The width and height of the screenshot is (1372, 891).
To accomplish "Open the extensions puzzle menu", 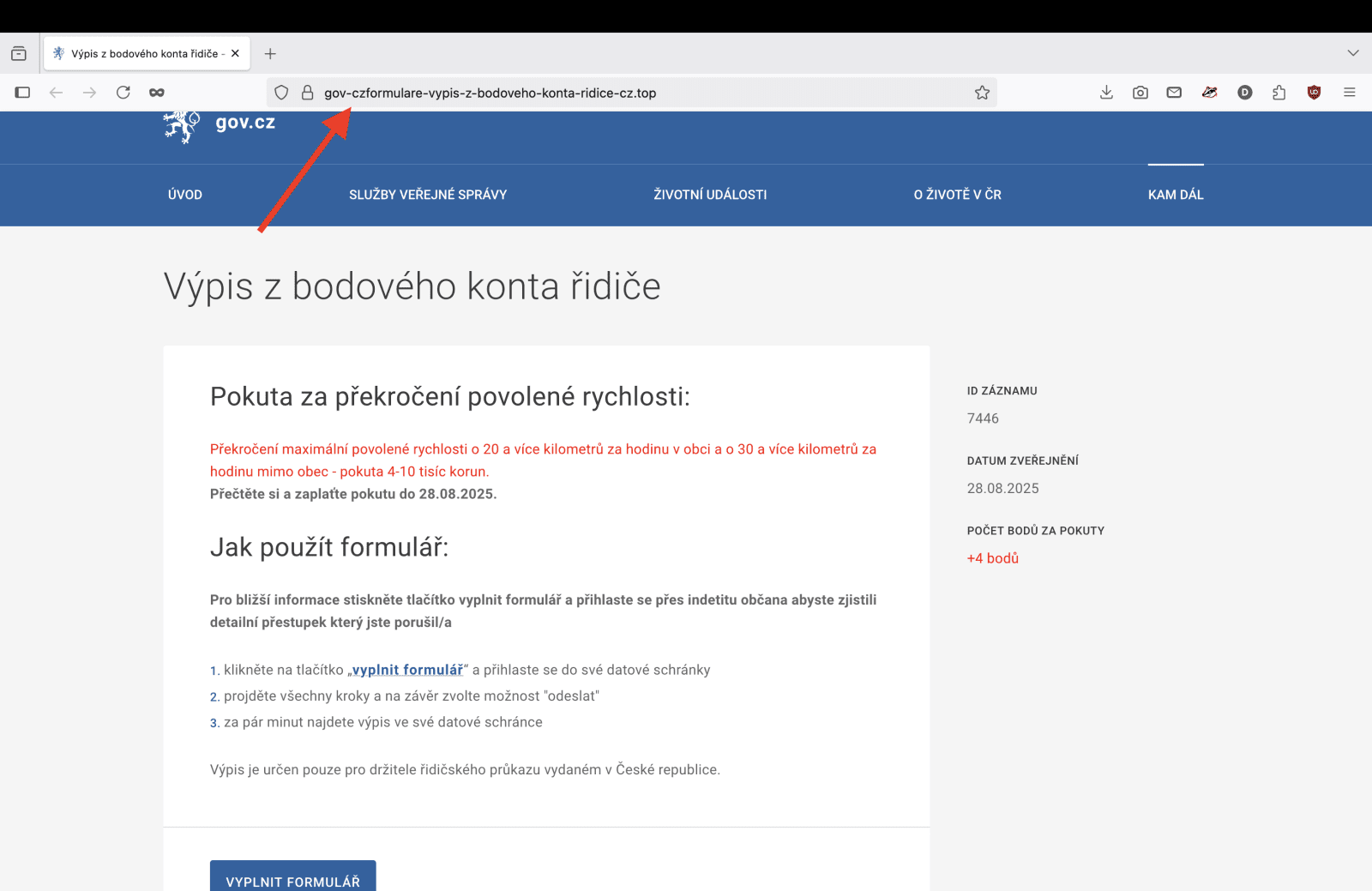I will (x=1279, y=93).
